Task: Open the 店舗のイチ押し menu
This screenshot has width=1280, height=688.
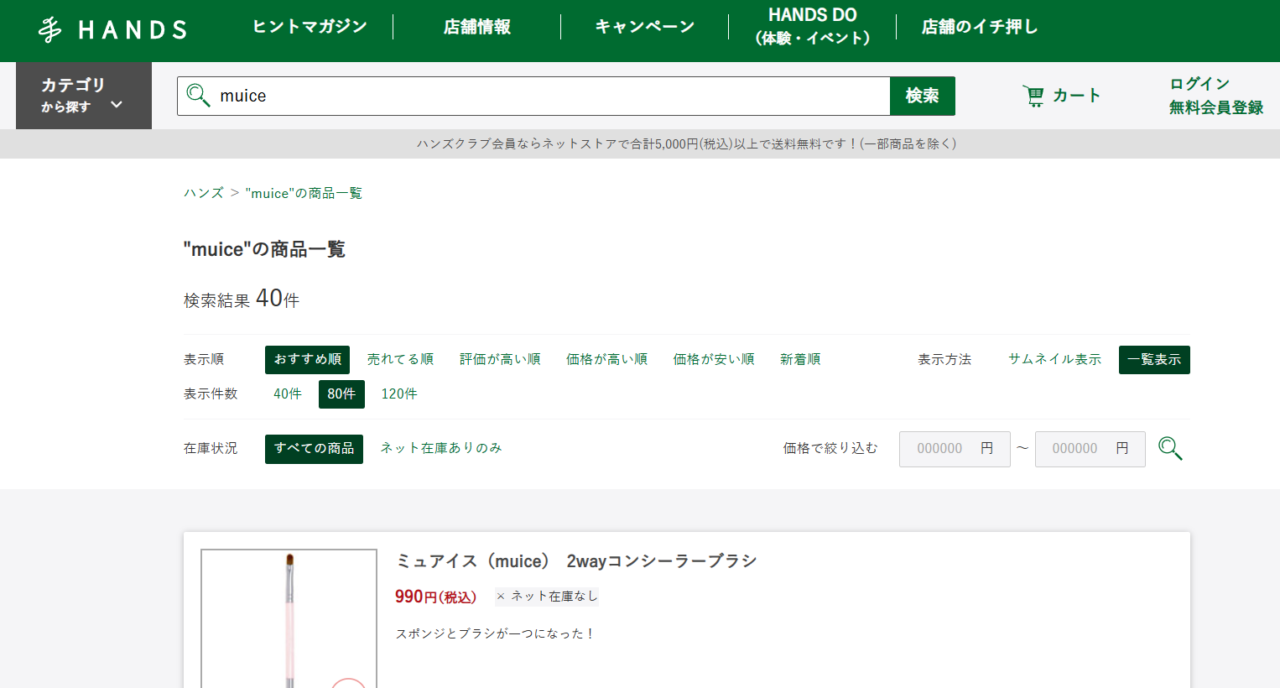Action: (x=980, y=27)
